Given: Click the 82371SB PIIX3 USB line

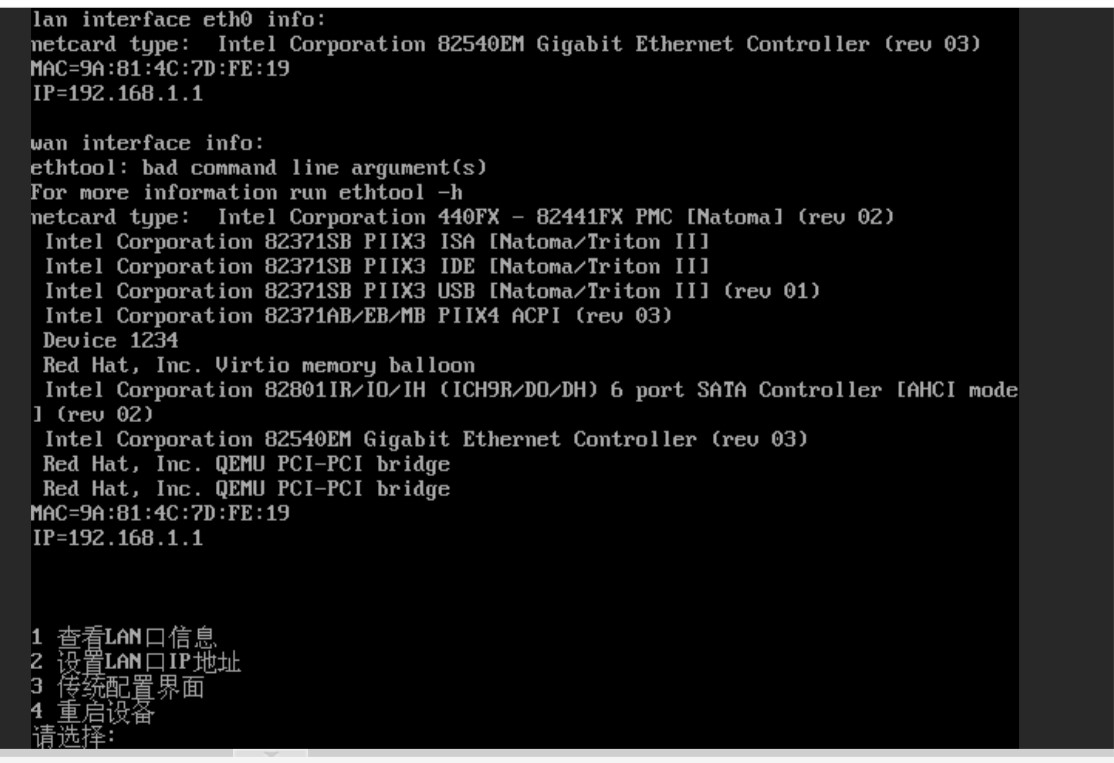Looking at the screenshot, I should tap(432, 291).
